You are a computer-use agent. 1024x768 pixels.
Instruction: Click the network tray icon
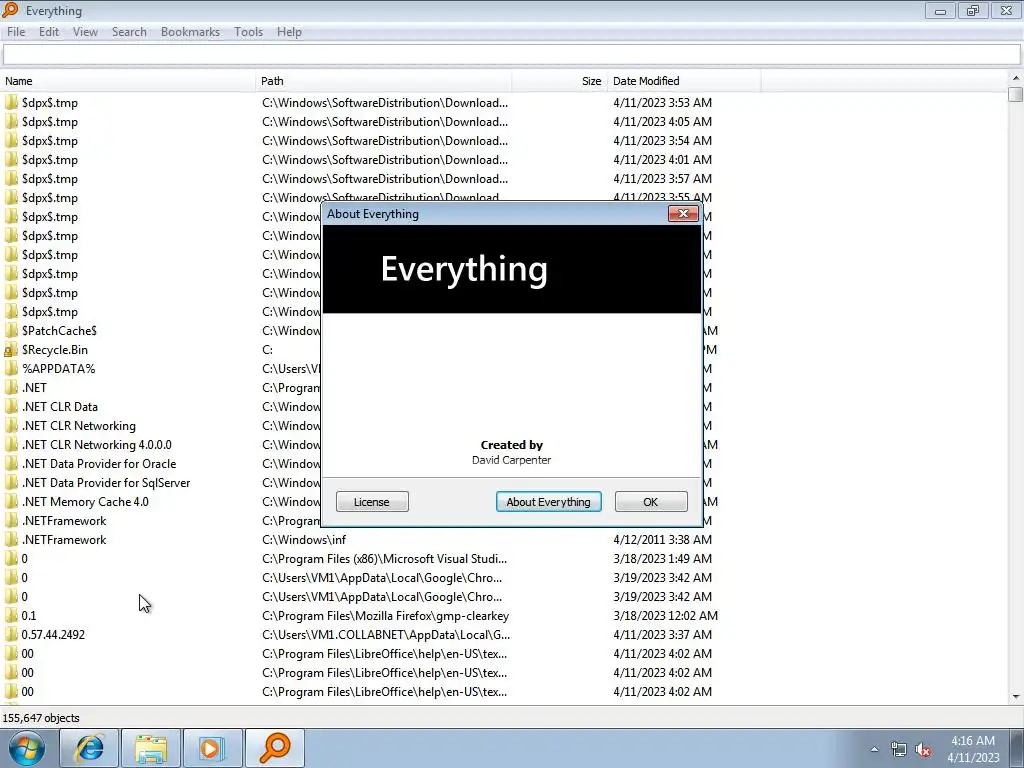tap(899, 750)
